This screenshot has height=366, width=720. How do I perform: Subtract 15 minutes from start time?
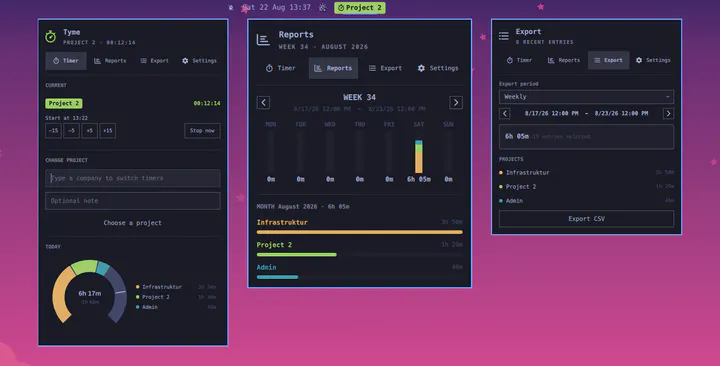tap(53, 130)
